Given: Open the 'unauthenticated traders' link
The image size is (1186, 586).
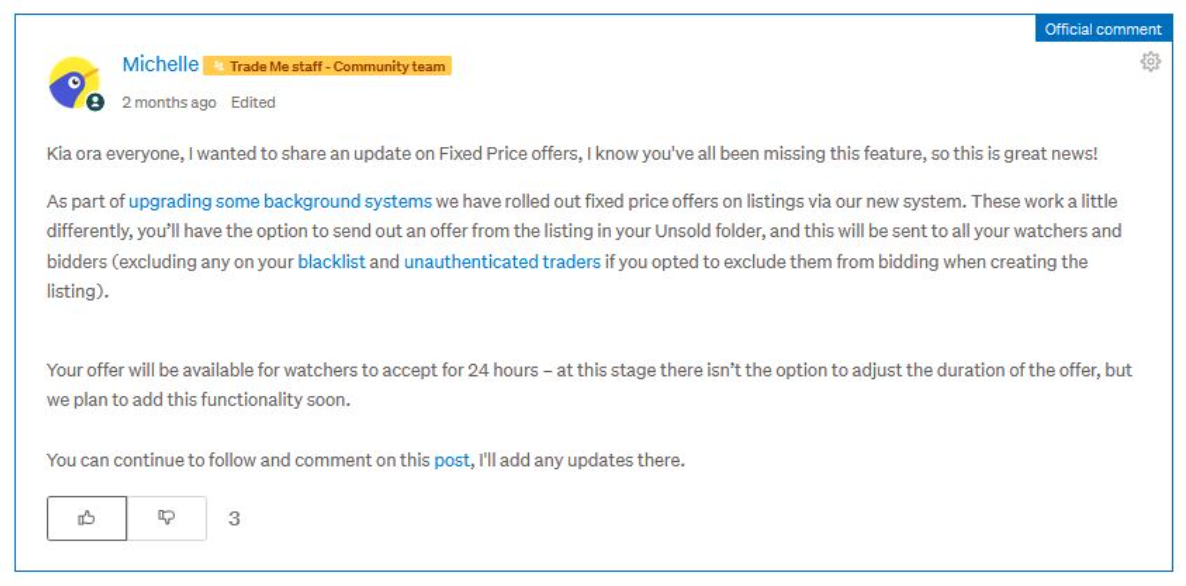Looking at the screenshot, I should point(502,262).
